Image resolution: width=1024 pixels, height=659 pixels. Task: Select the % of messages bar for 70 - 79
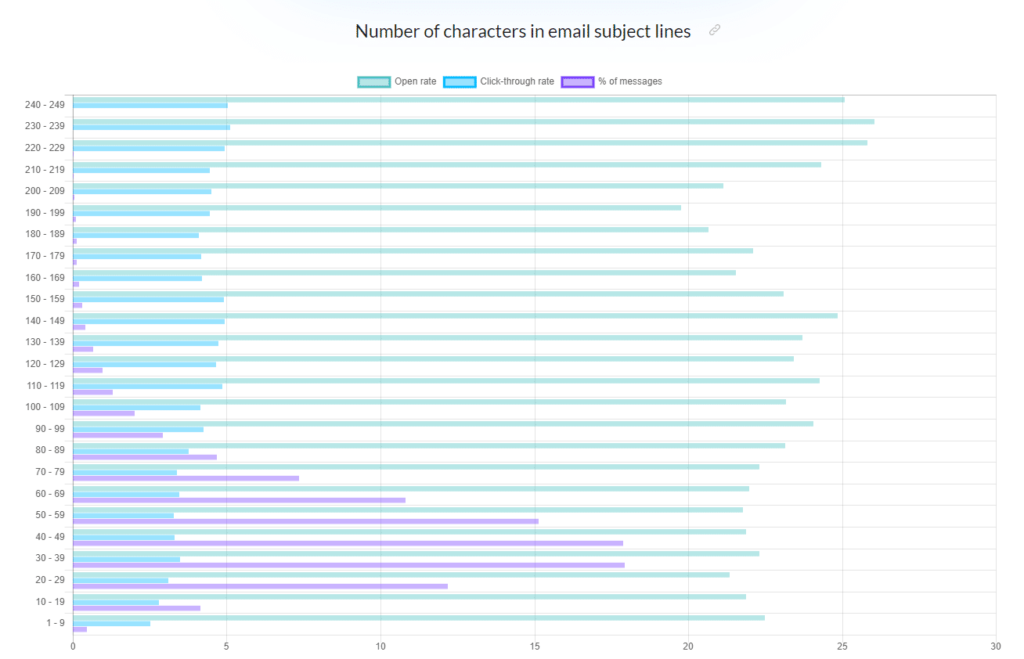[x=185, y=478]
